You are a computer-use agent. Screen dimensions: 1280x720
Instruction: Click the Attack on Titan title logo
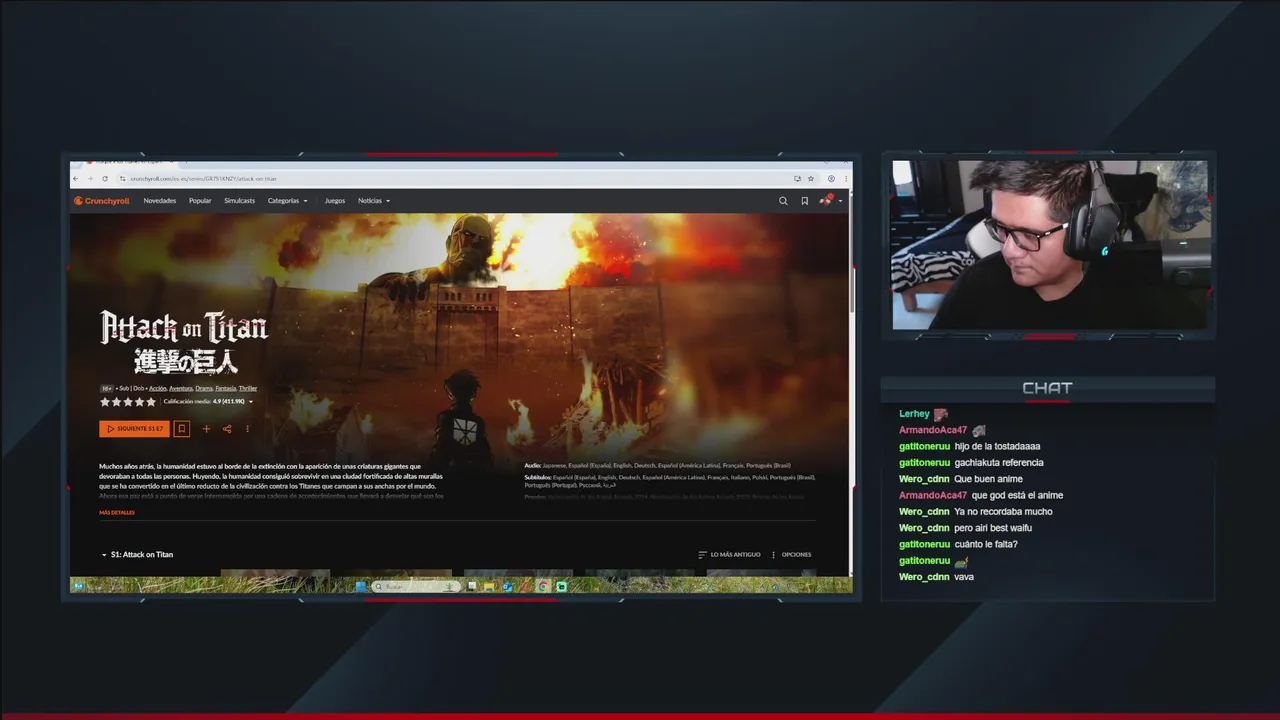[x=184, y=343]
